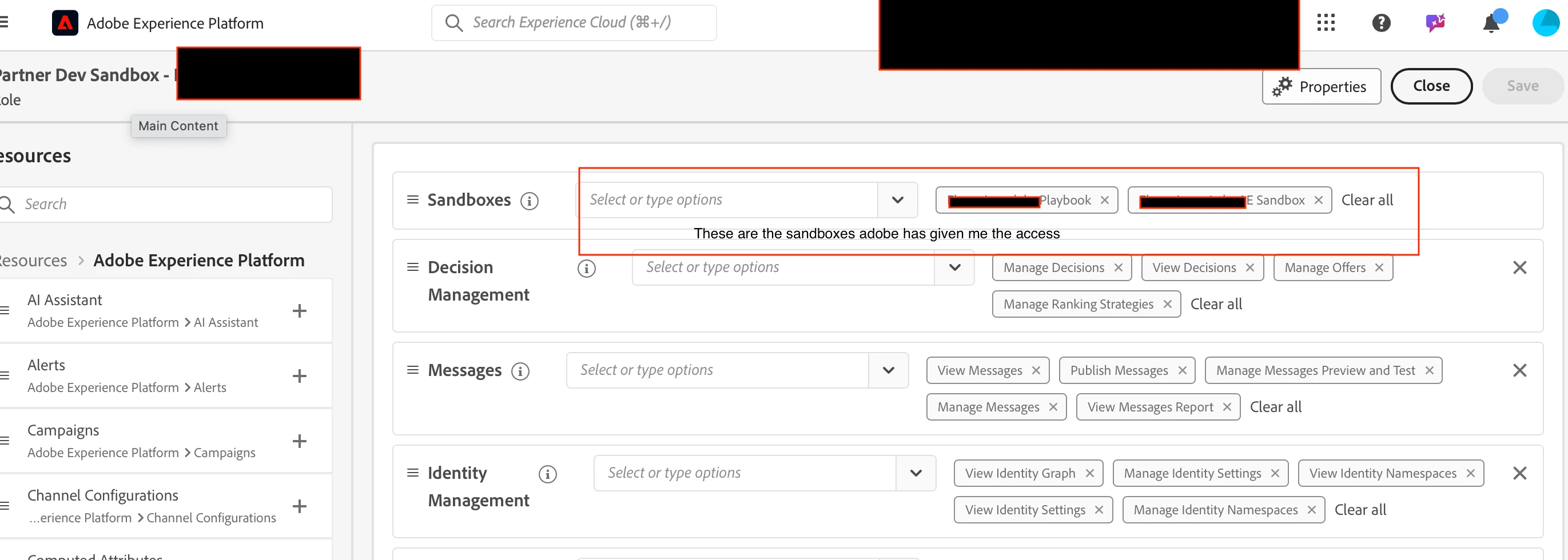Expand the Identity Management options dropdown
The image size is (1568, 560).
[916, 473]
